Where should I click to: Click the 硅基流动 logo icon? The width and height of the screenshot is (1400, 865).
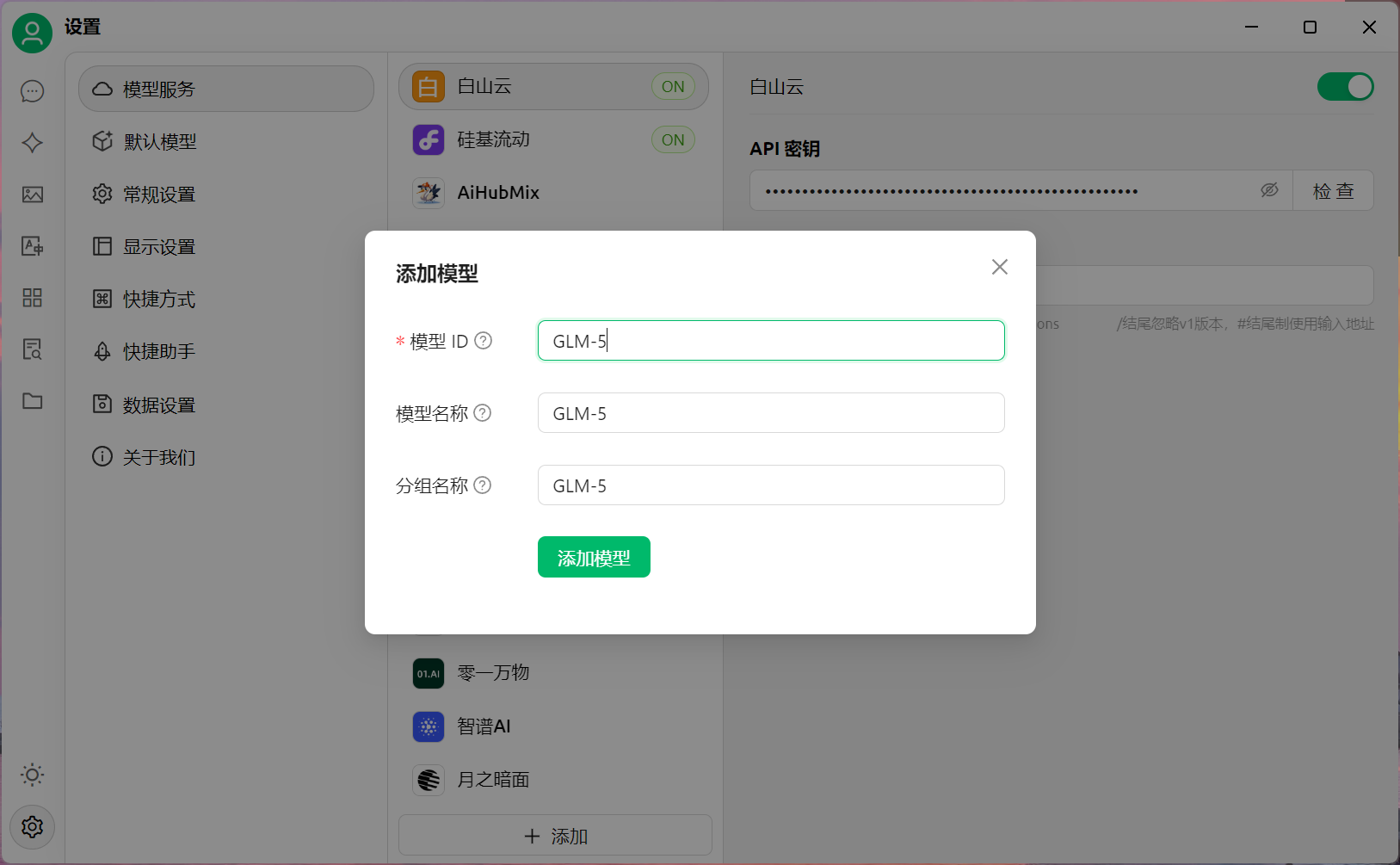click(x=429, y=139)
